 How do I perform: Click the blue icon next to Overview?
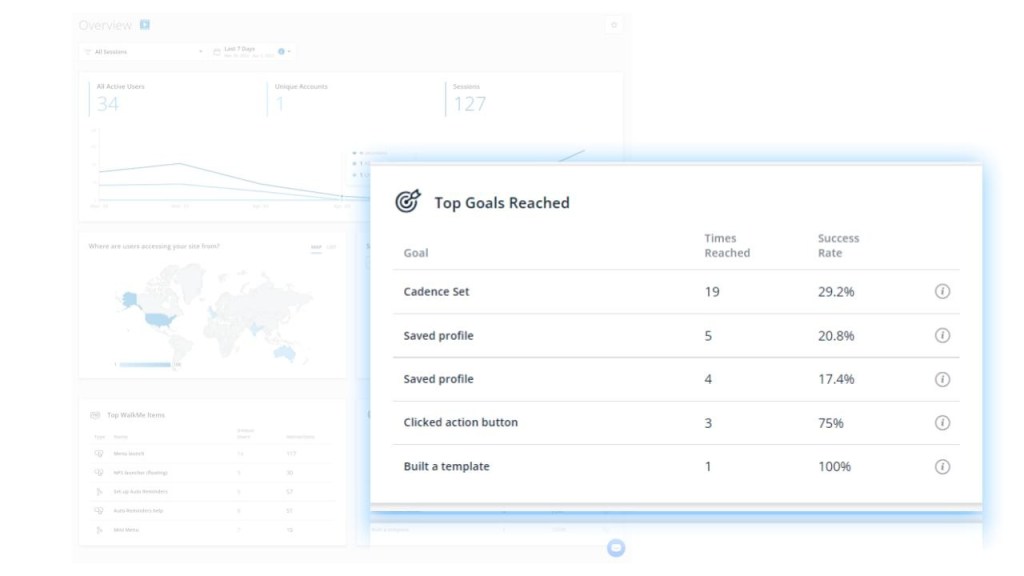(145, 24)
